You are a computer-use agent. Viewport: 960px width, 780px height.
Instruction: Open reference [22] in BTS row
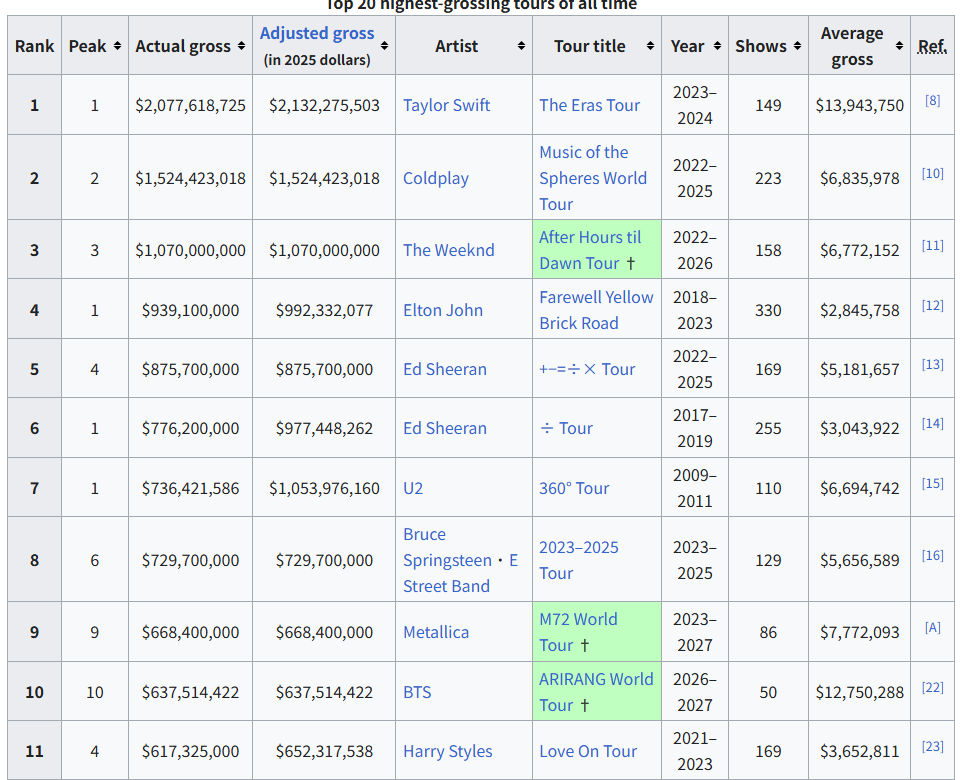[x=932, y=688]
